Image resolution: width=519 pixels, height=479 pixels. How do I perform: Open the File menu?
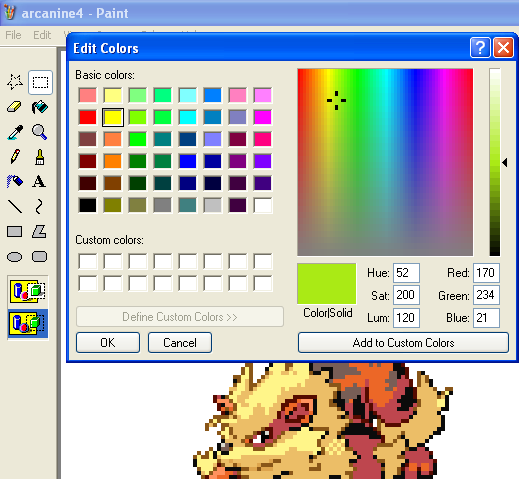click(13, 35)
